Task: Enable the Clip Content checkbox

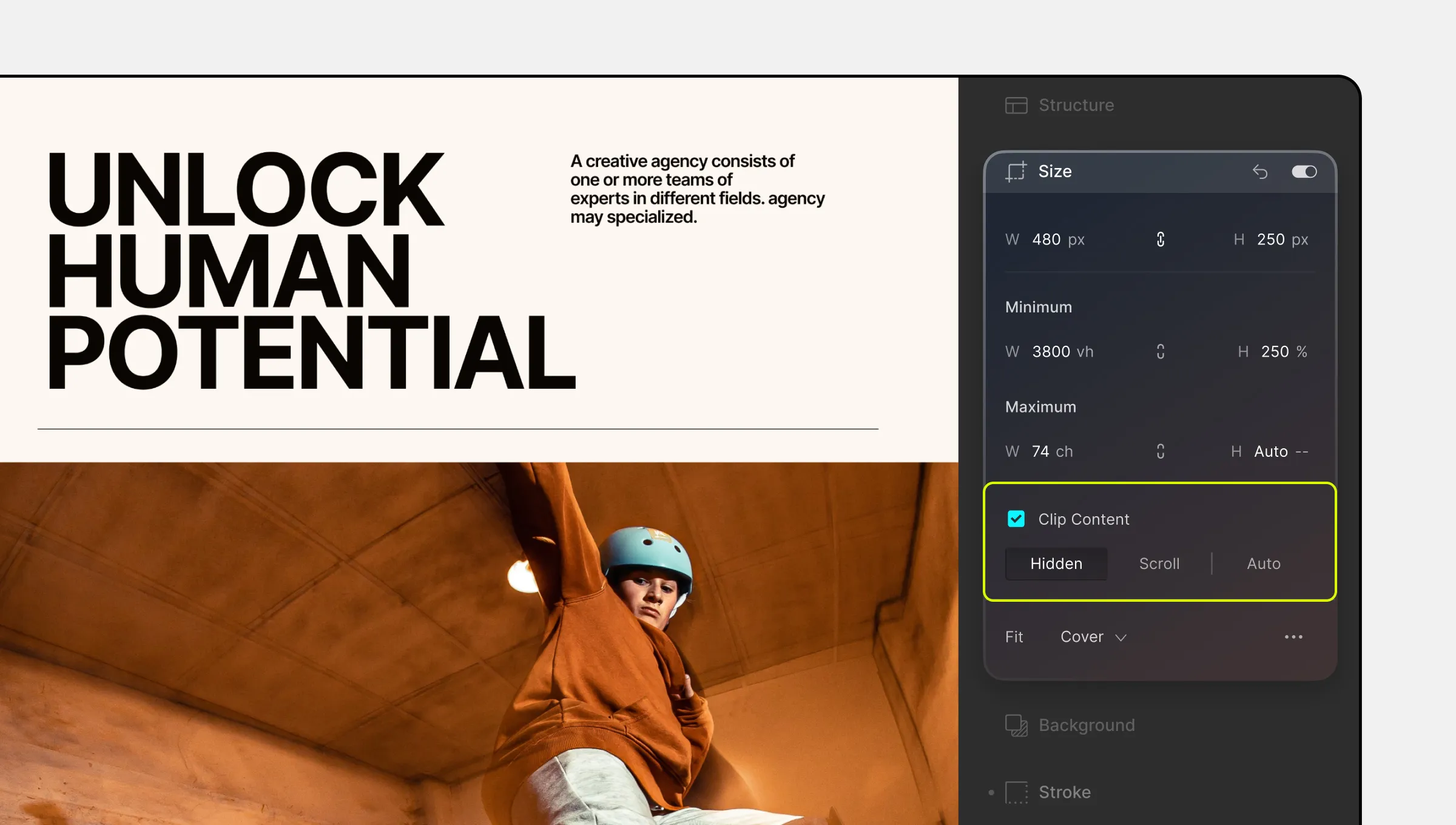Action: click(1016, 518)
